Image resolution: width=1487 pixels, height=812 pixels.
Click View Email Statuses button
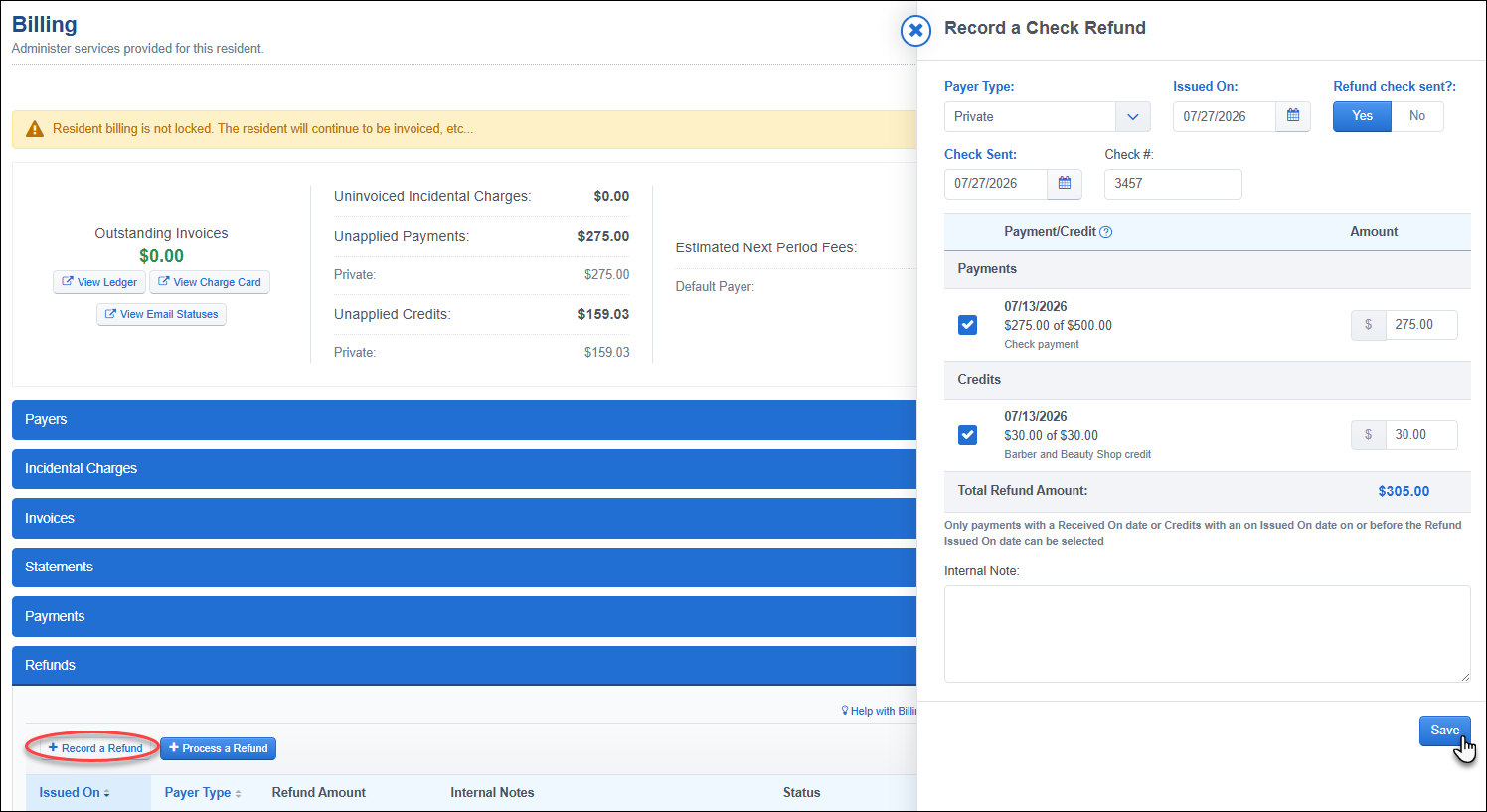click(161, 314)
